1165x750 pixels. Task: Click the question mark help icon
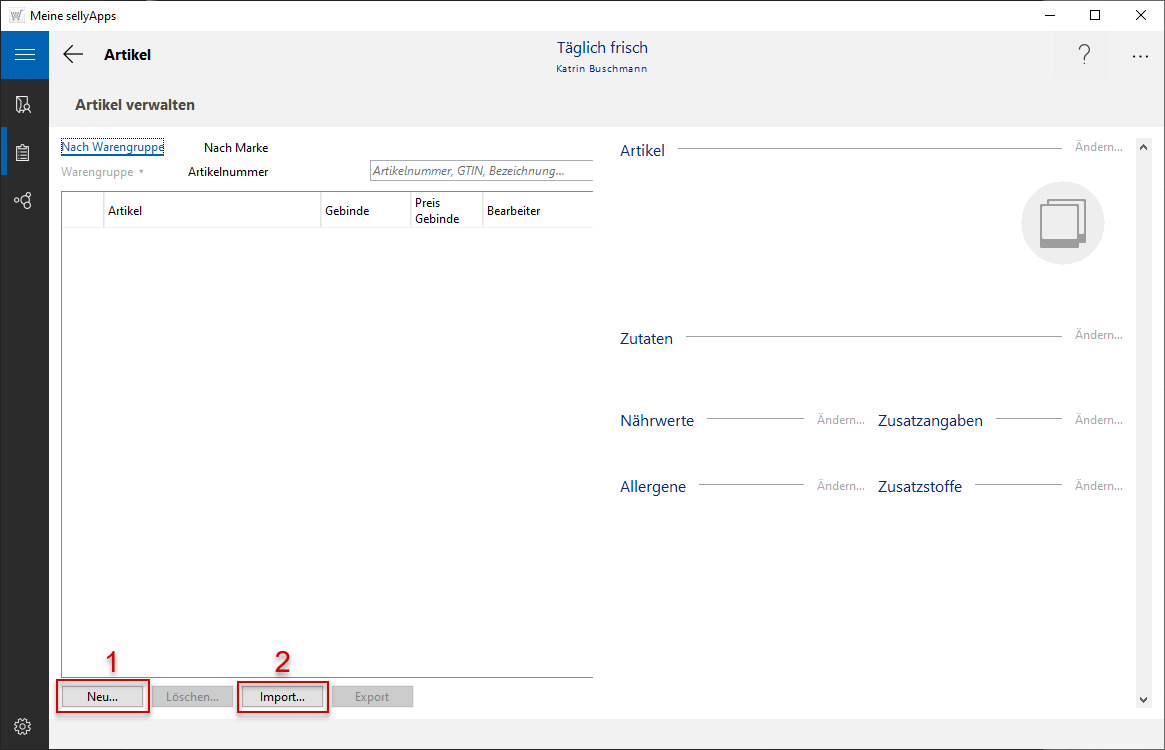[x=1084, y=56]
